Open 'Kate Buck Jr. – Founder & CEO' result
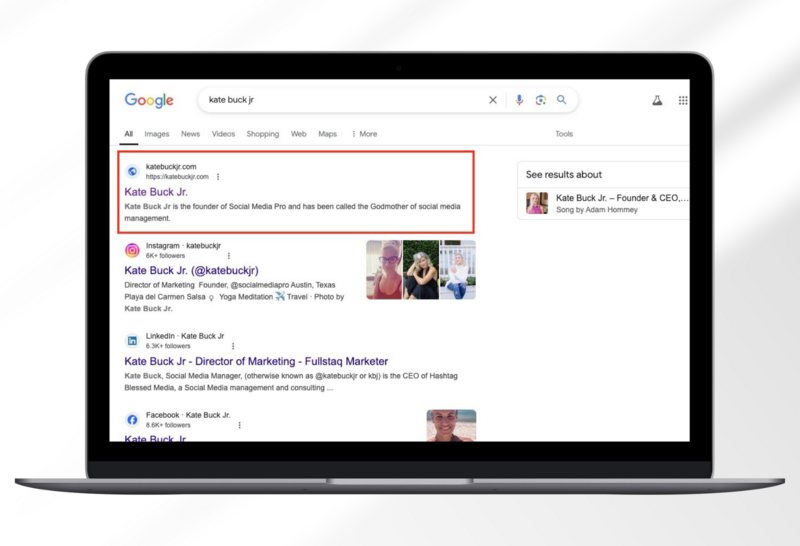 (x=622, y=198)
